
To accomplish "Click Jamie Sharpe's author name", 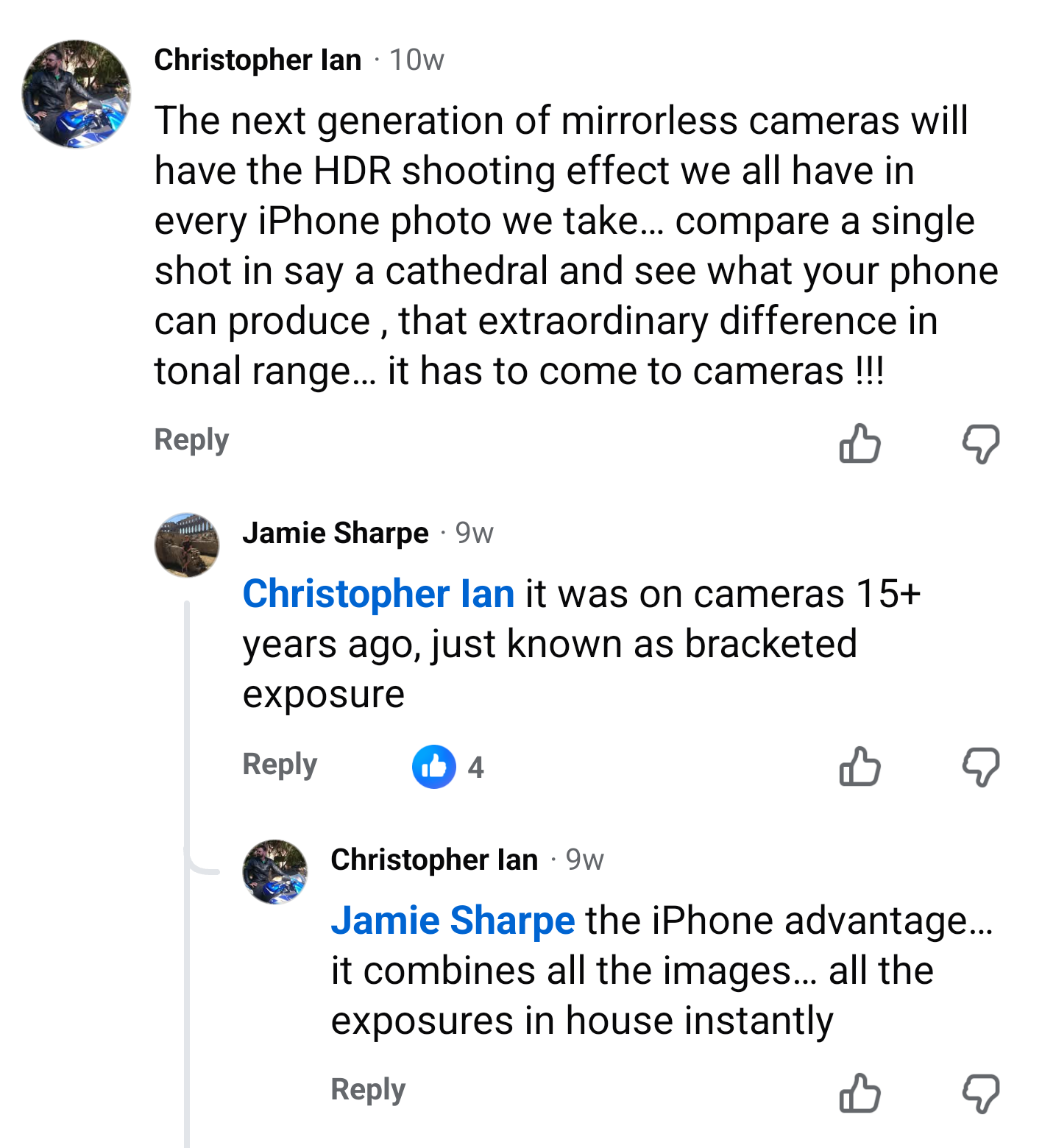I will tap(336, 533).
